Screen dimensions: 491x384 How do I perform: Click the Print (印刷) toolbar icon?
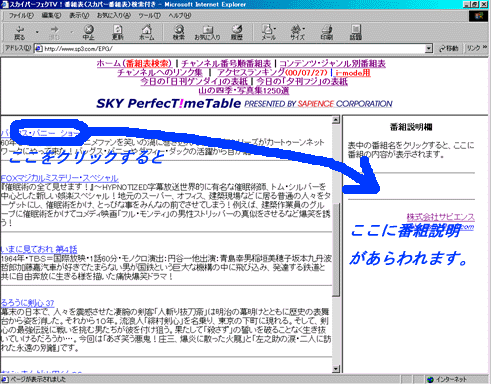pos(326,32)
